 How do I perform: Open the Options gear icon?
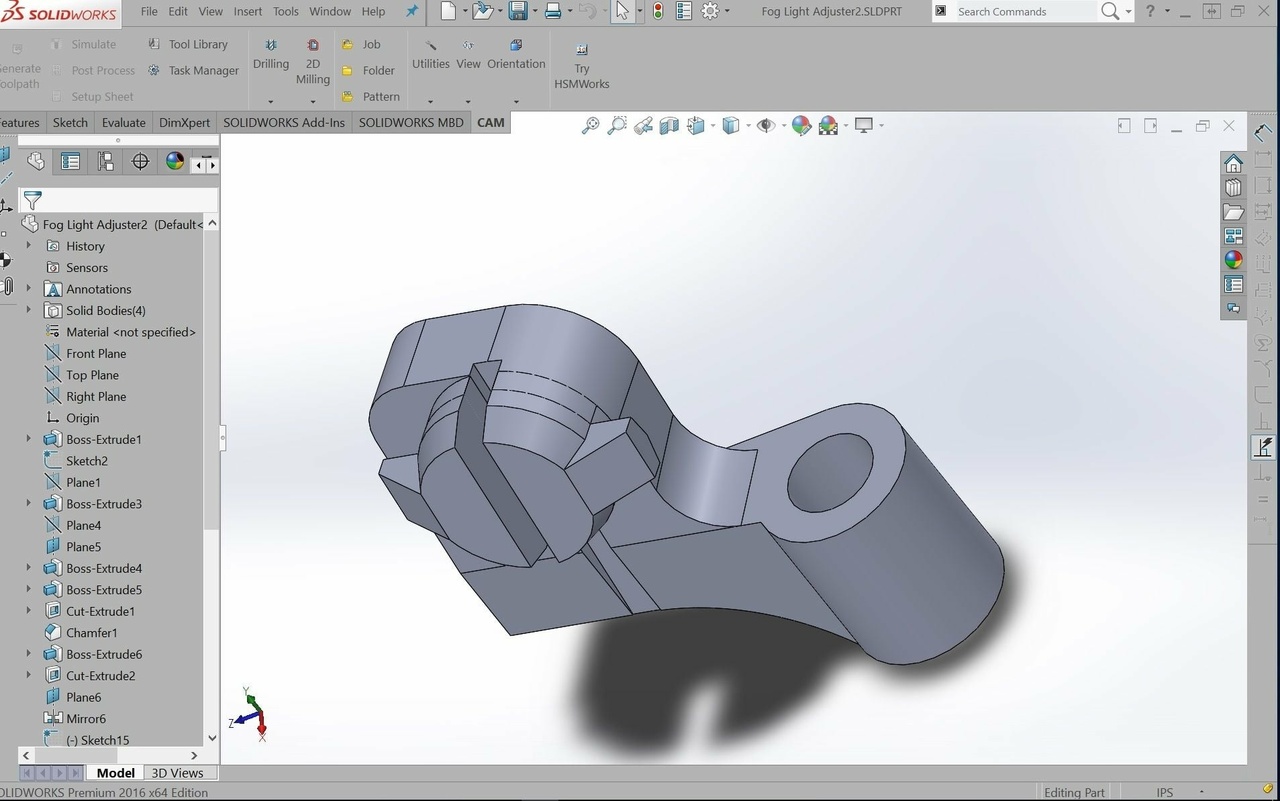tap(710, 11)
